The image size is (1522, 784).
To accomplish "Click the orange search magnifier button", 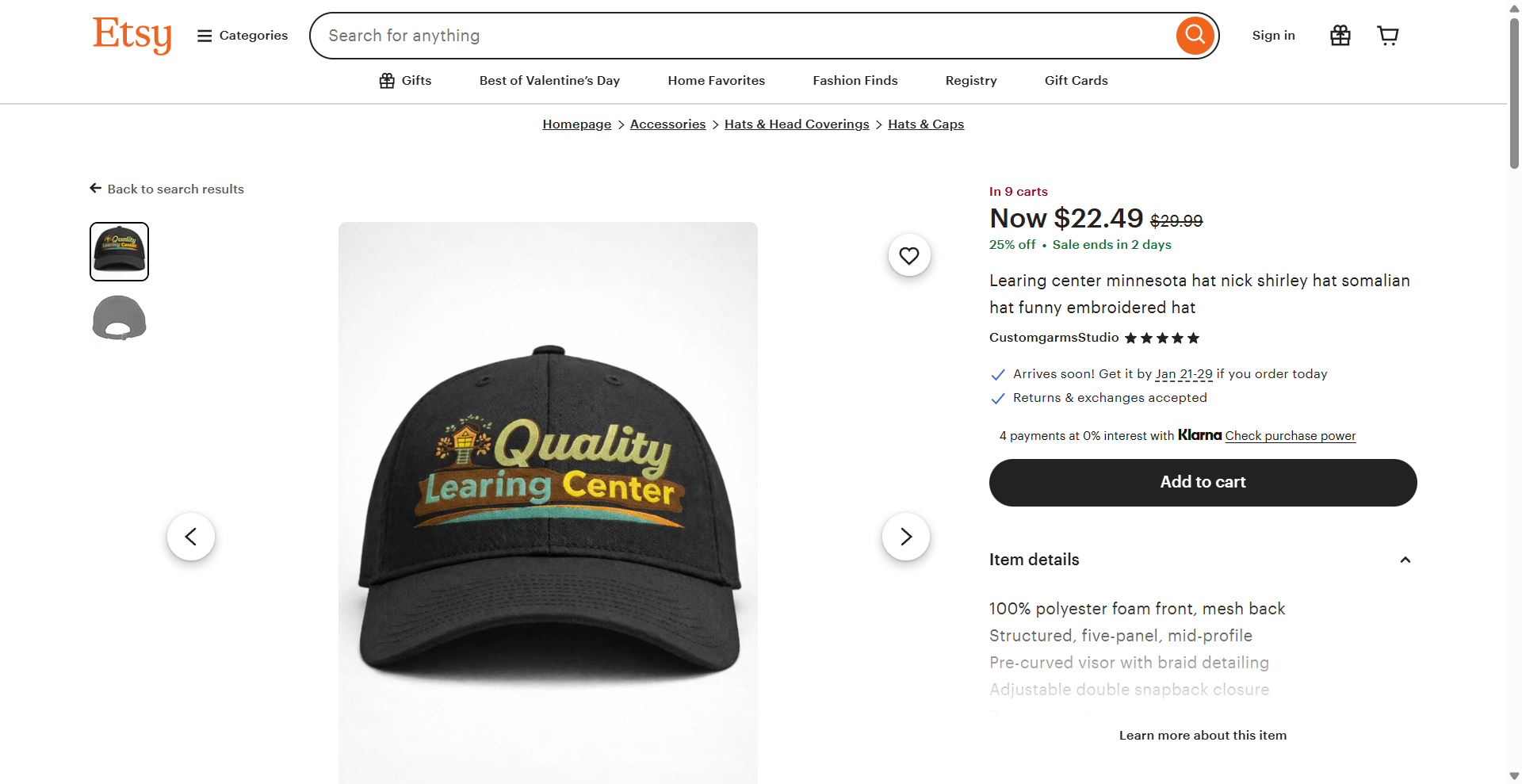I will coord(1195,36).
